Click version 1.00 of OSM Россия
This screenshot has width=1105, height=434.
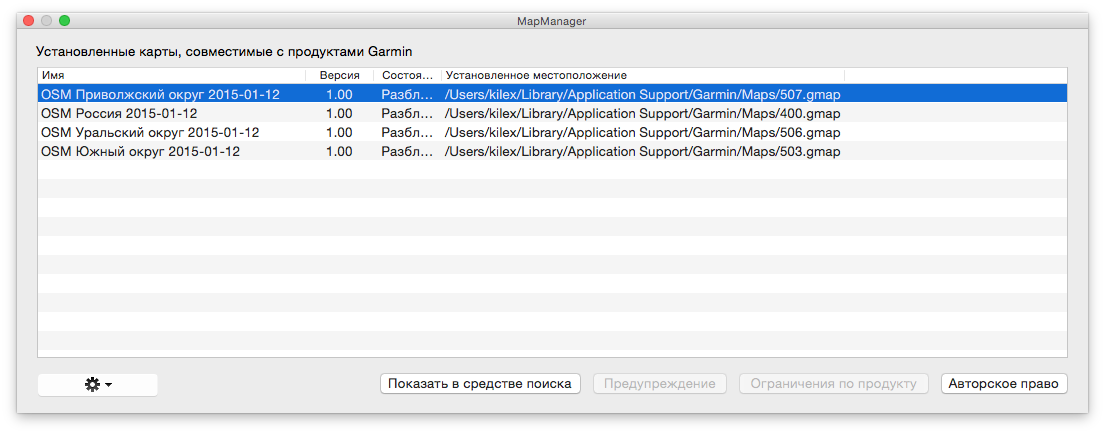coord(340,113)
